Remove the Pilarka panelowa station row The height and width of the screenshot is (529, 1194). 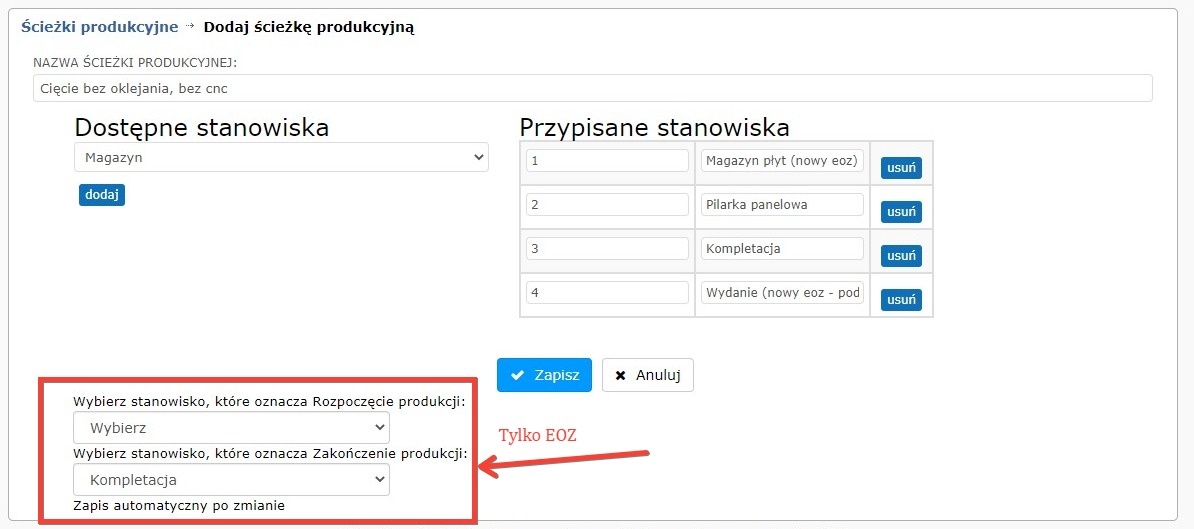(x=901, y=212)
